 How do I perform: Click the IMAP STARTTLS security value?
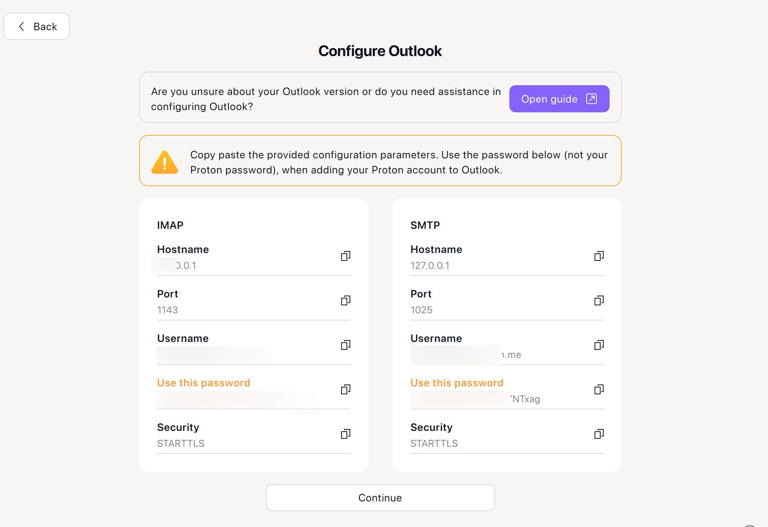point(181,443)
